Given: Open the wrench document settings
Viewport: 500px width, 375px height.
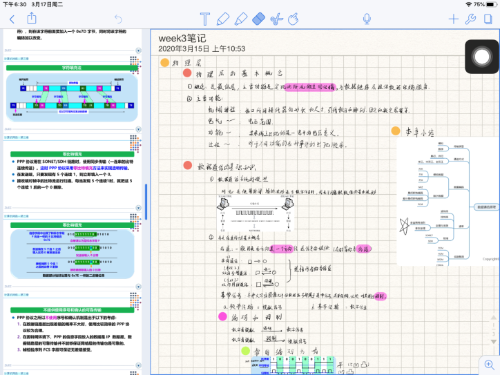Looking at the screenshot, I should pyautogui.click(x=470, y=19).
